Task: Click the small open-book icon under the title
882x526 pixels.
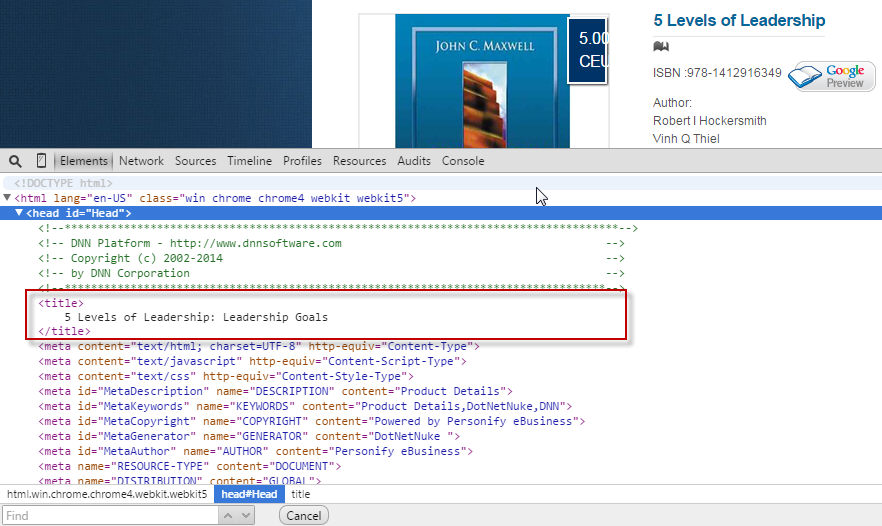Action: tap(661, 46)
